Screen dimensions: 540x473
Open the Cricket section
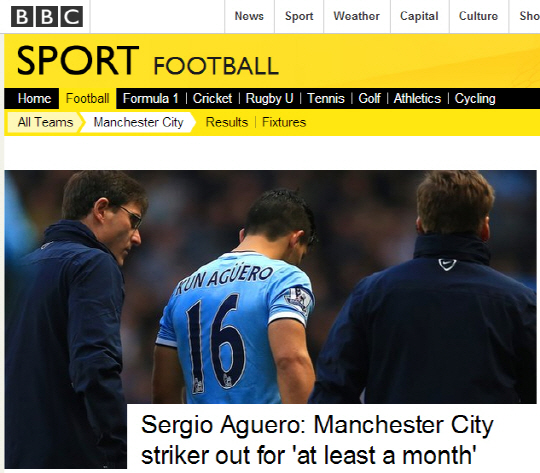212,99
